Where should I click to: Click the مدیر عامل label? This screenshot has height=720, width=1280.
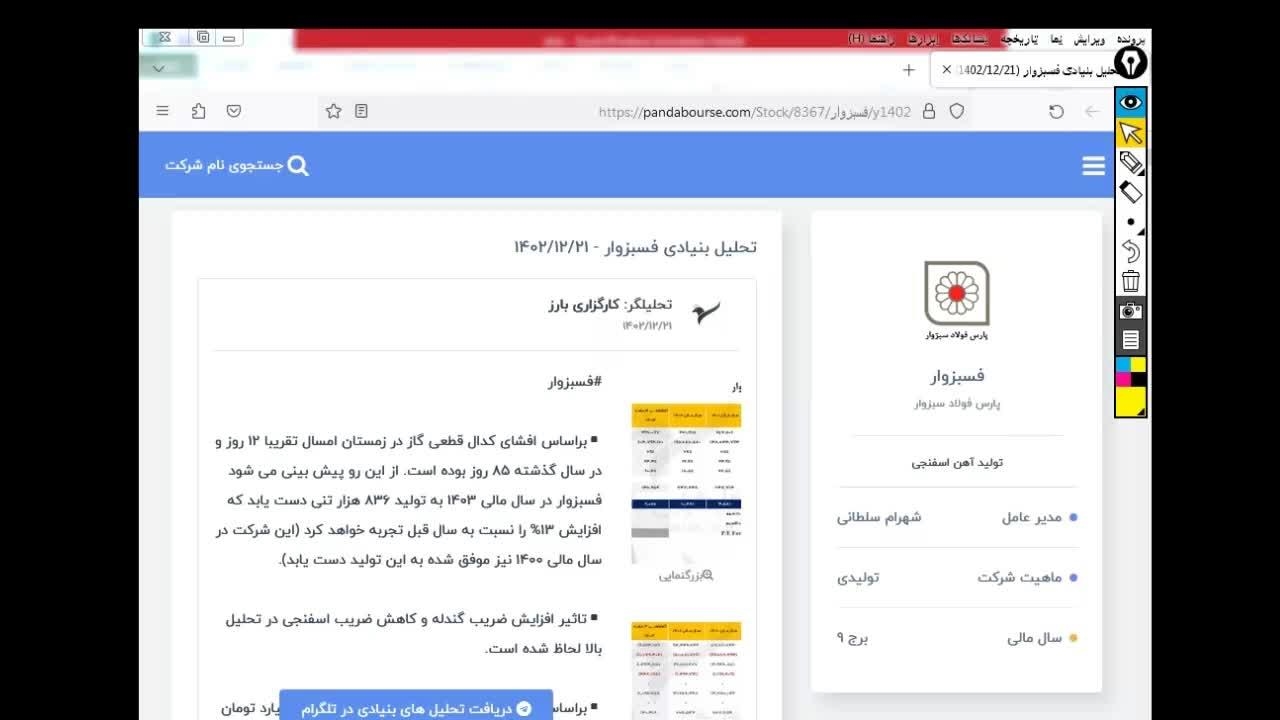coord(1032,517)
